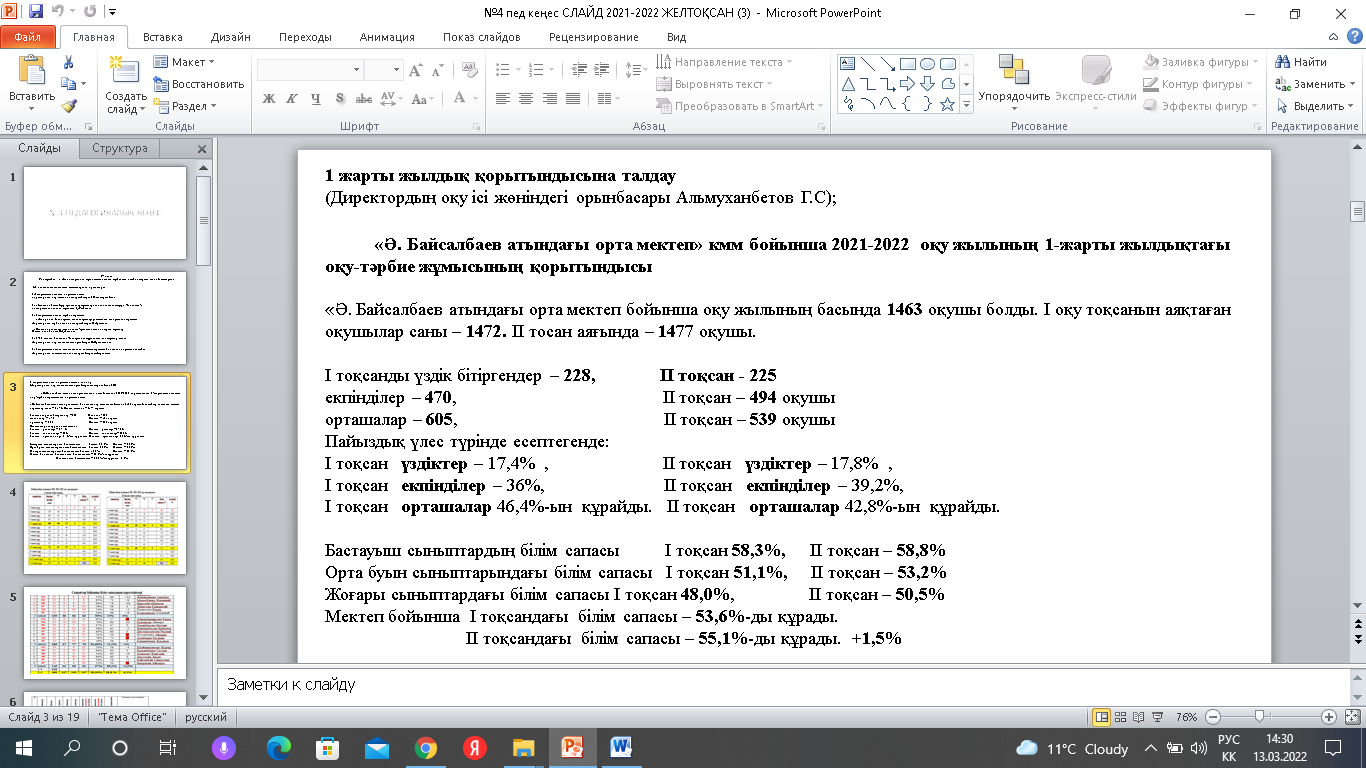
Task: Select the Format Painter brush icon
Action: [x=68, y=106]
